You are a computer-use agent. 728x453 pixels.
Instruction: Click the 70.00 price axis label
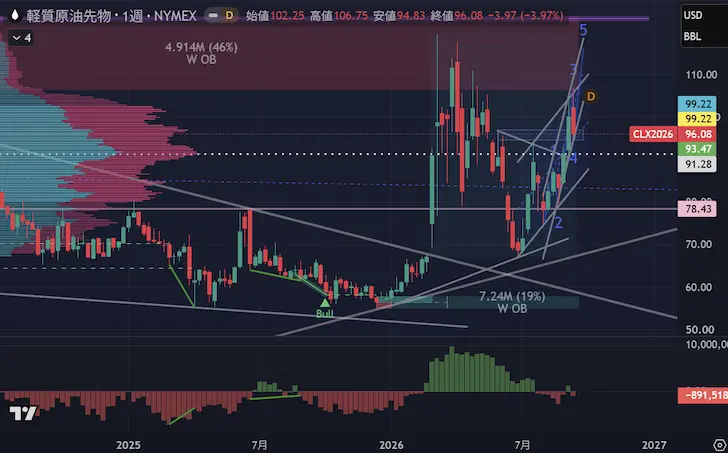pyautogui.click(x=698, y=244)
